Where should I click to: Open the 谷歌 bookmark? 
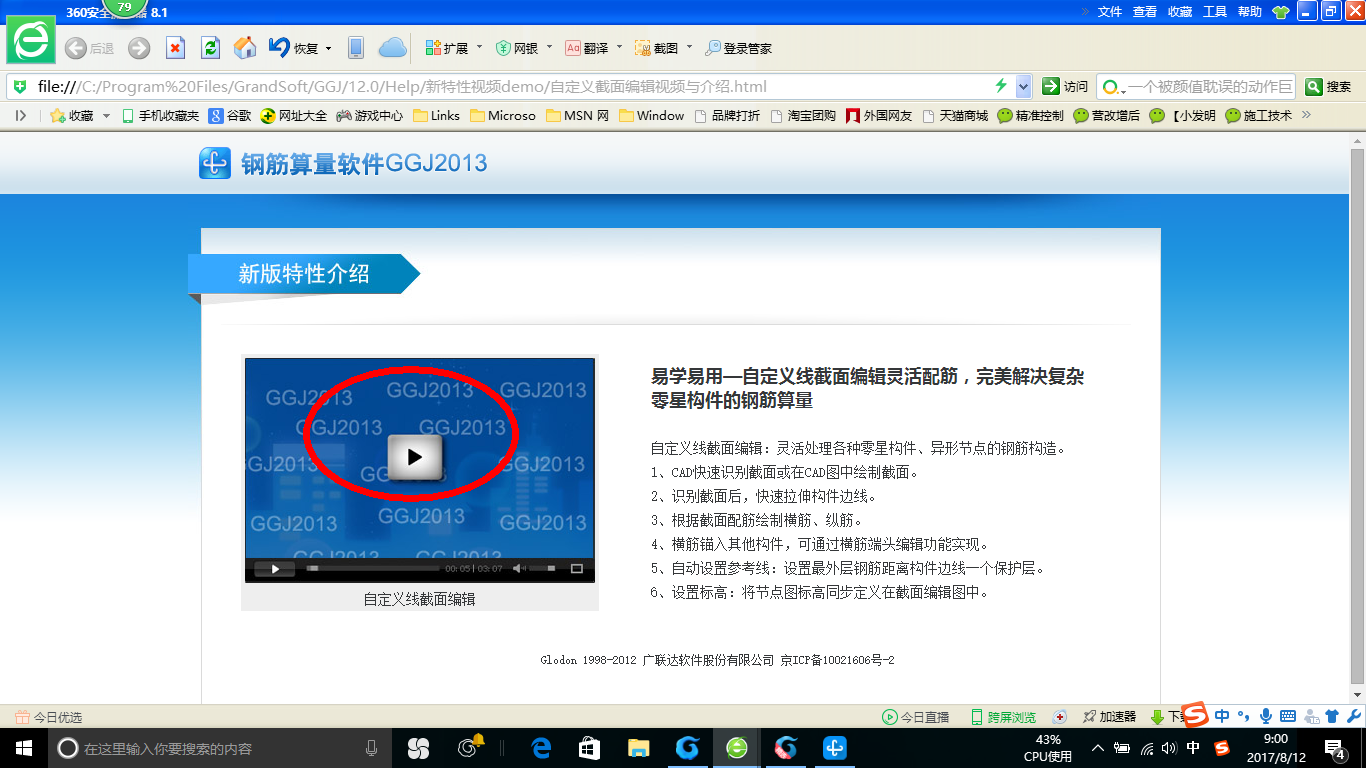tap(230, 115)
